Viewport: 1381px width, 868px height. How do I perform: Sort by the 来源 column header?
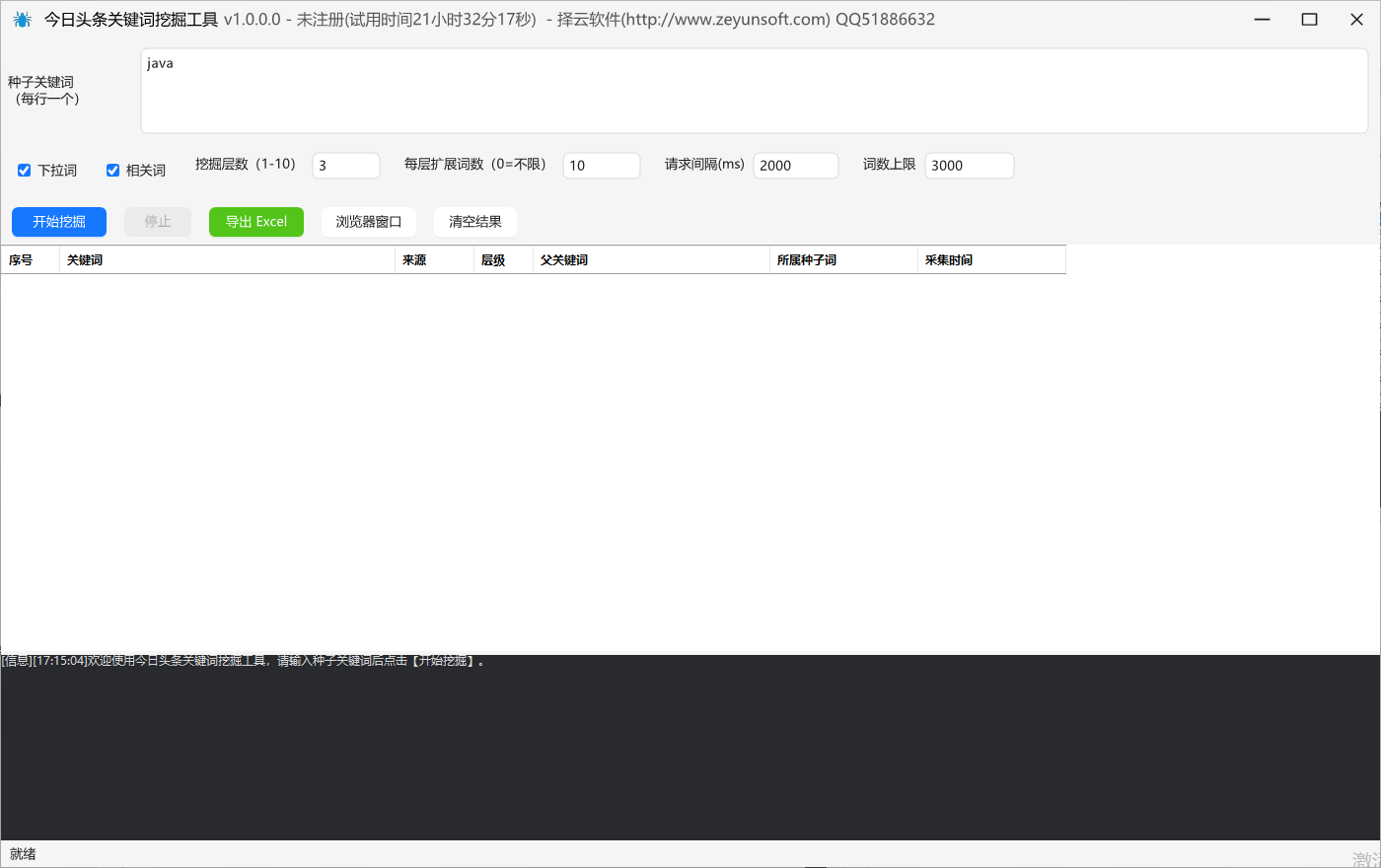click(434, 260)
